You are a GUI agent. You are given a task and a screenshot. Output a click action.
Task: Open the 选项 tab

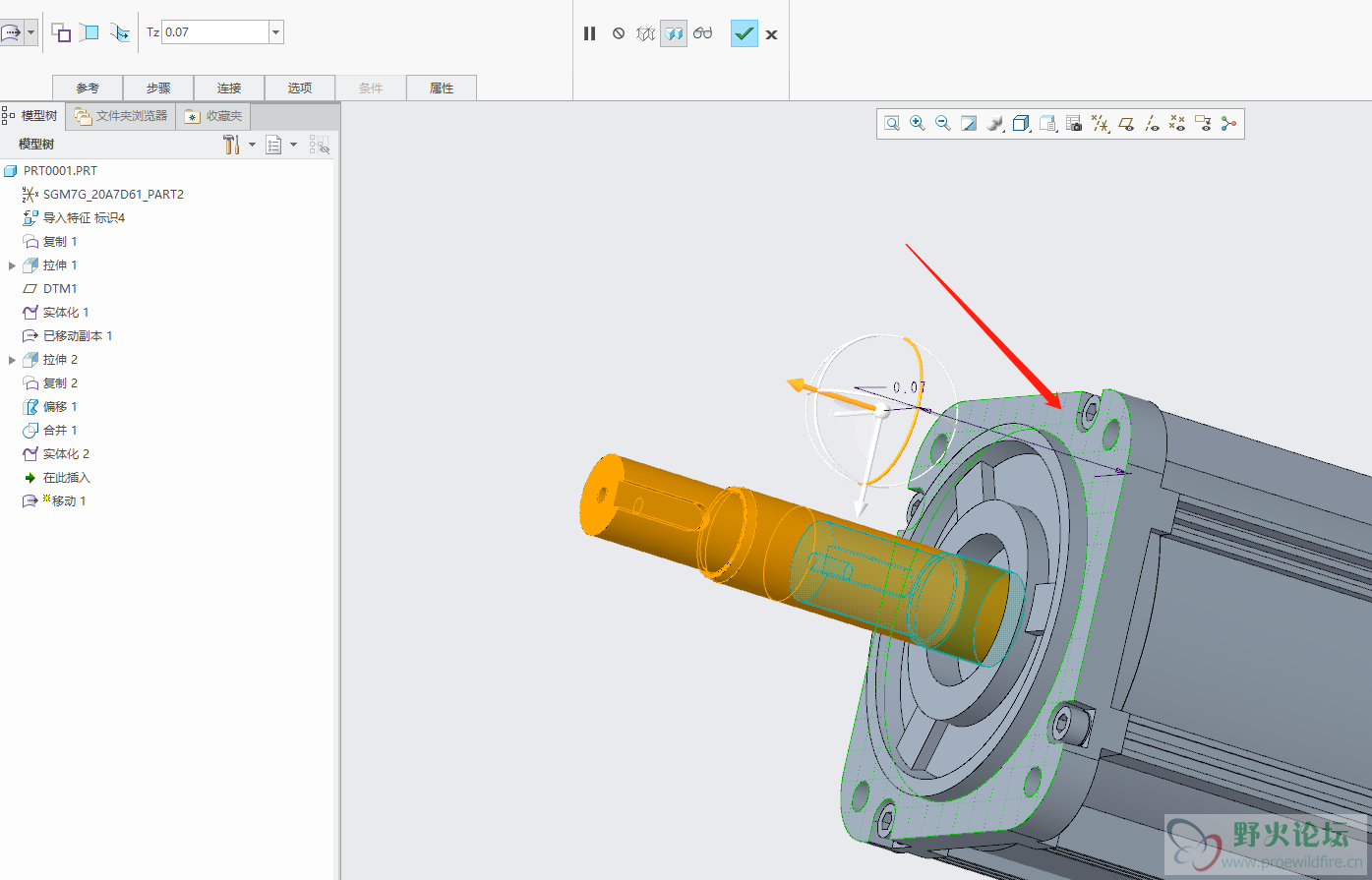[x=300, y=88]
